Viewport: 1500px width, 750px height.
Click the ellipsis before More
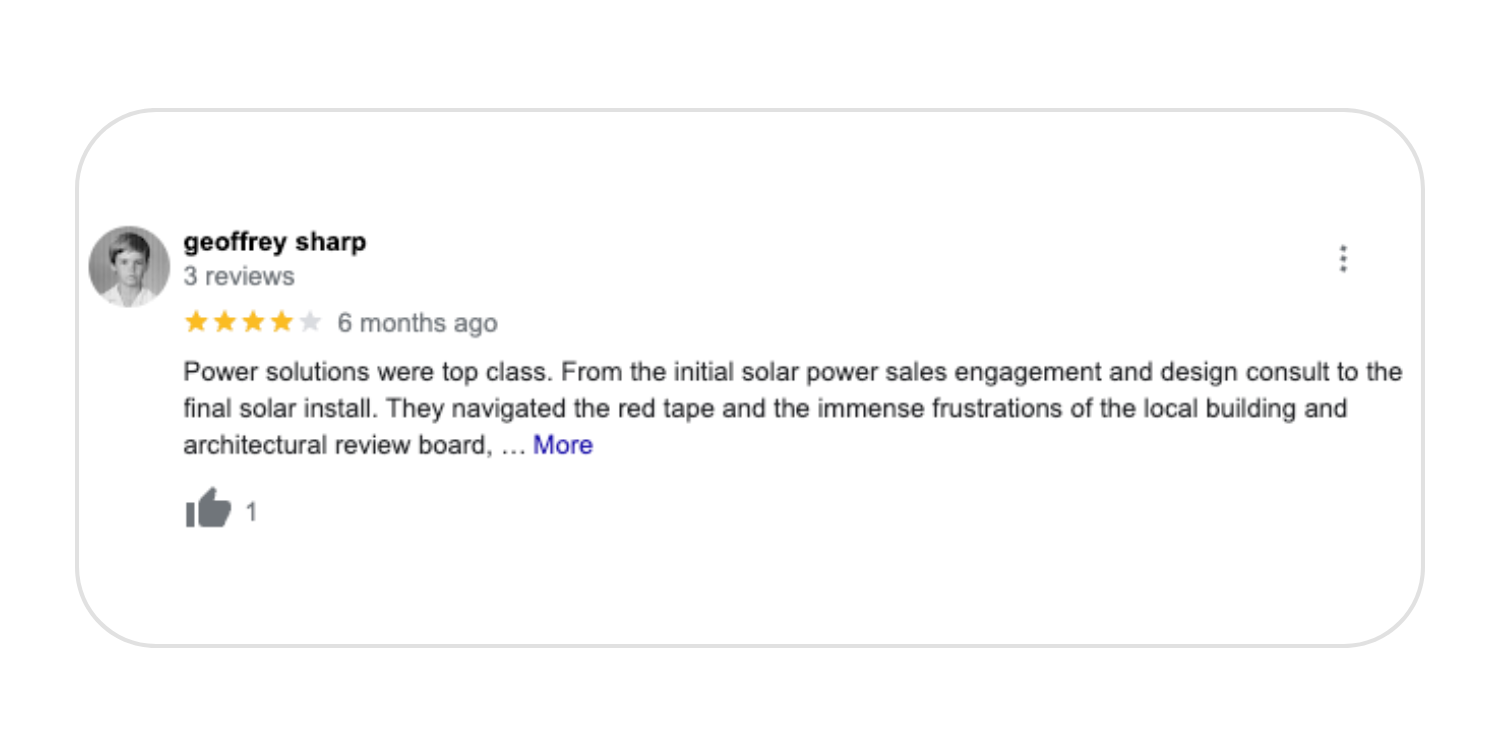pyautogui.click(x=513, y=447)
